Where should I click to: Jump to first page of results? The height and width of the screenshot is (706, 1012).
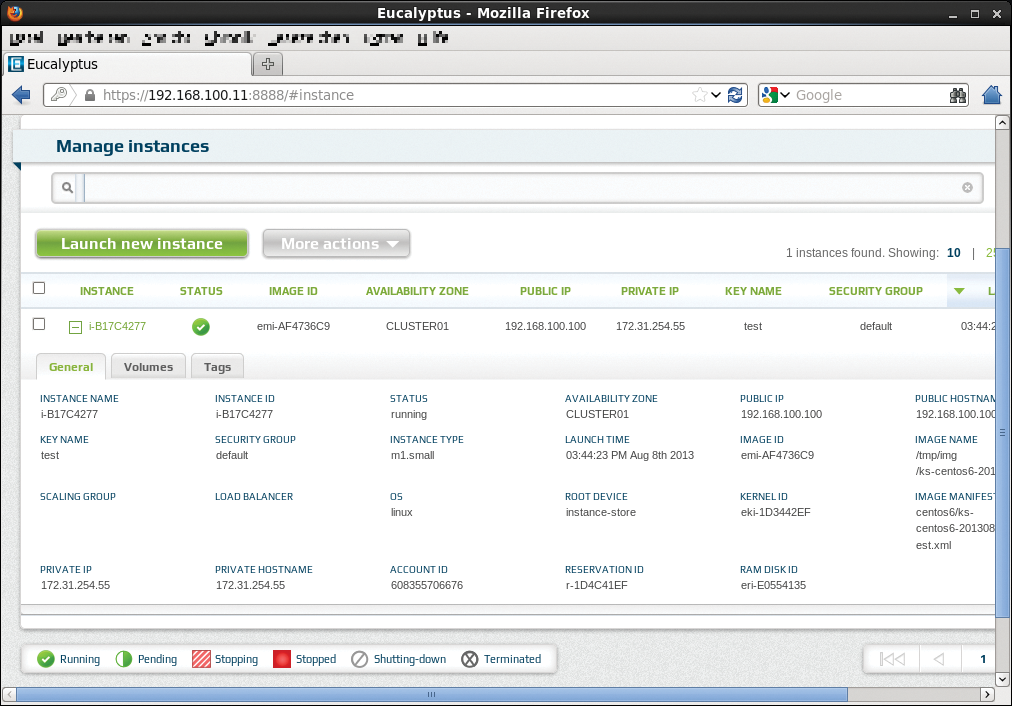(x=892, y=659)
